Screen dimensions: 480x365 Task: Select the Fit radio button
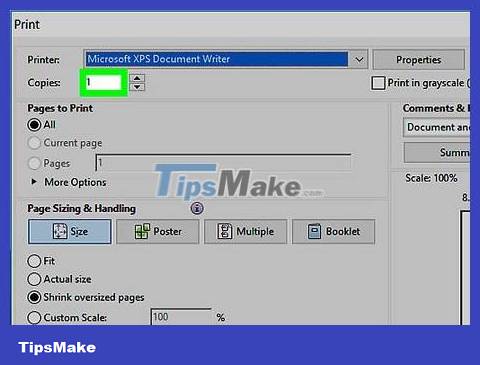34,261
